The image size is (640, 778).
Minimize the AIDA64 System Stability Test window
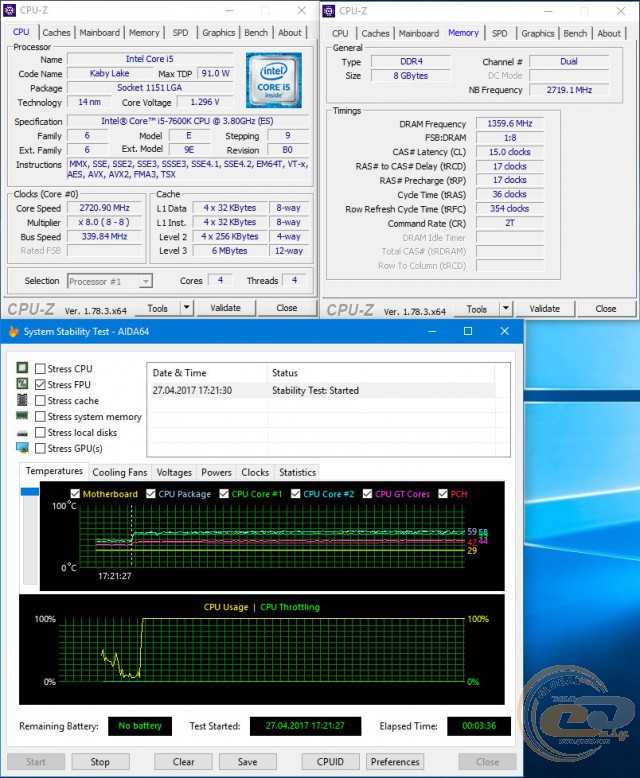432,331
